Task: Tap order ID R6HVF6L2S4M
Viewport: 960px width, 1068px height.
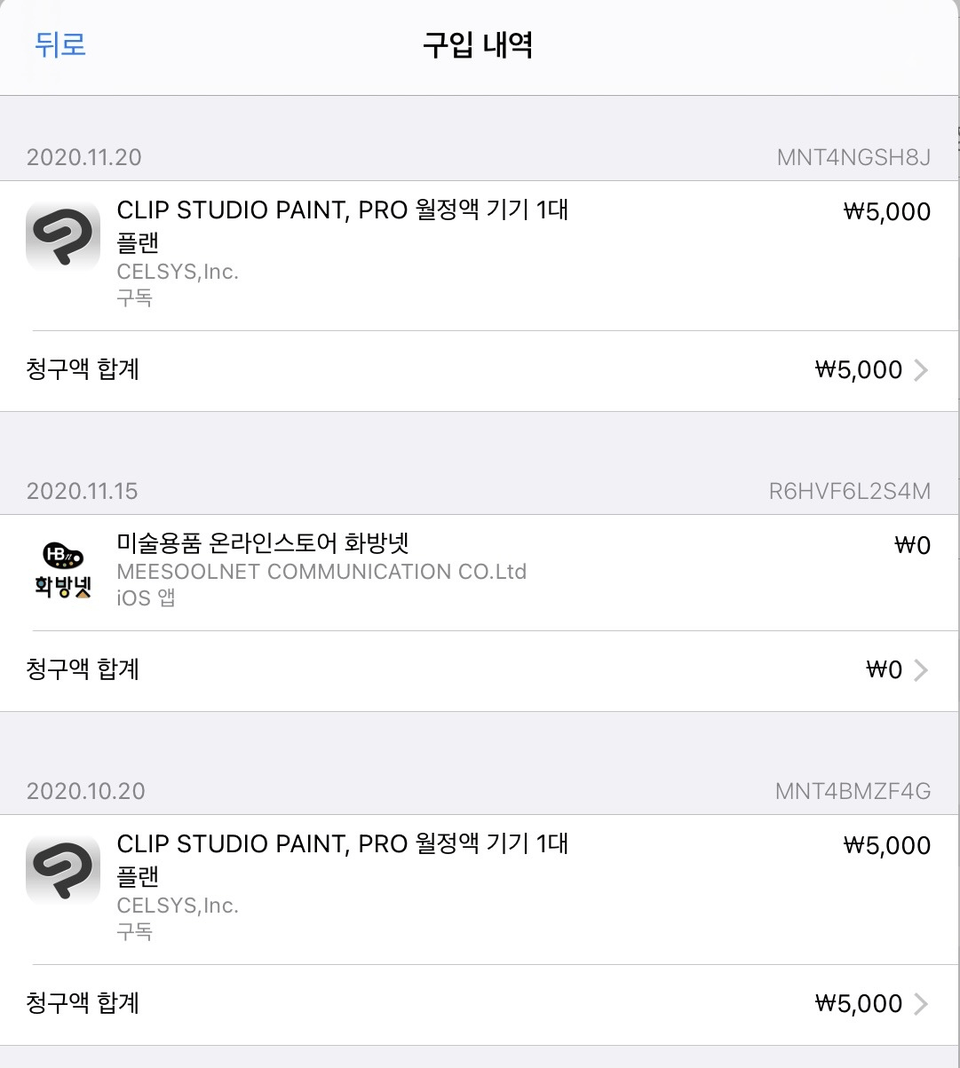Action: click(849, 491)
